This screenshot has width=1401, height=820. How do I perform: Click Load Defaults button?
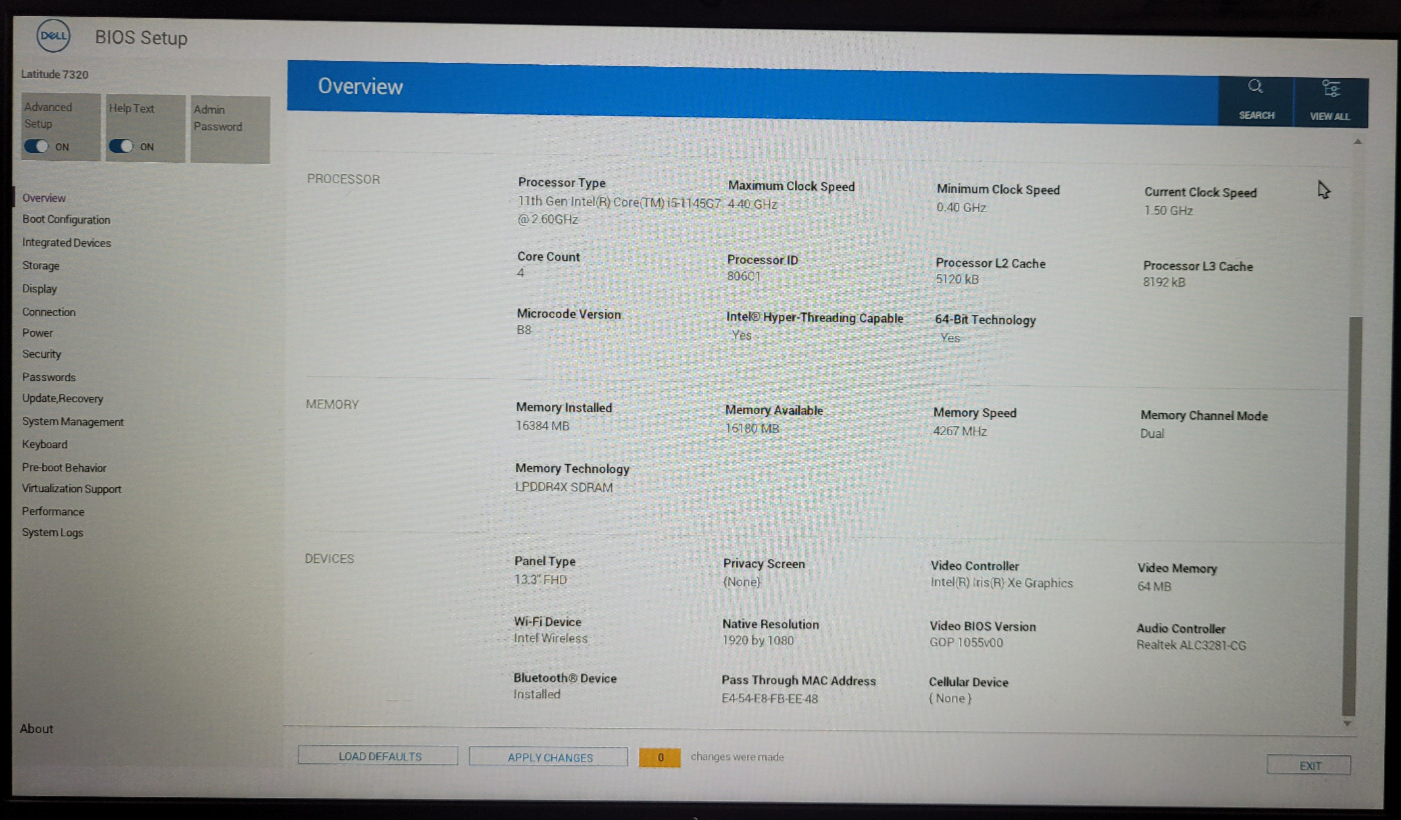[x=378, y=756]
